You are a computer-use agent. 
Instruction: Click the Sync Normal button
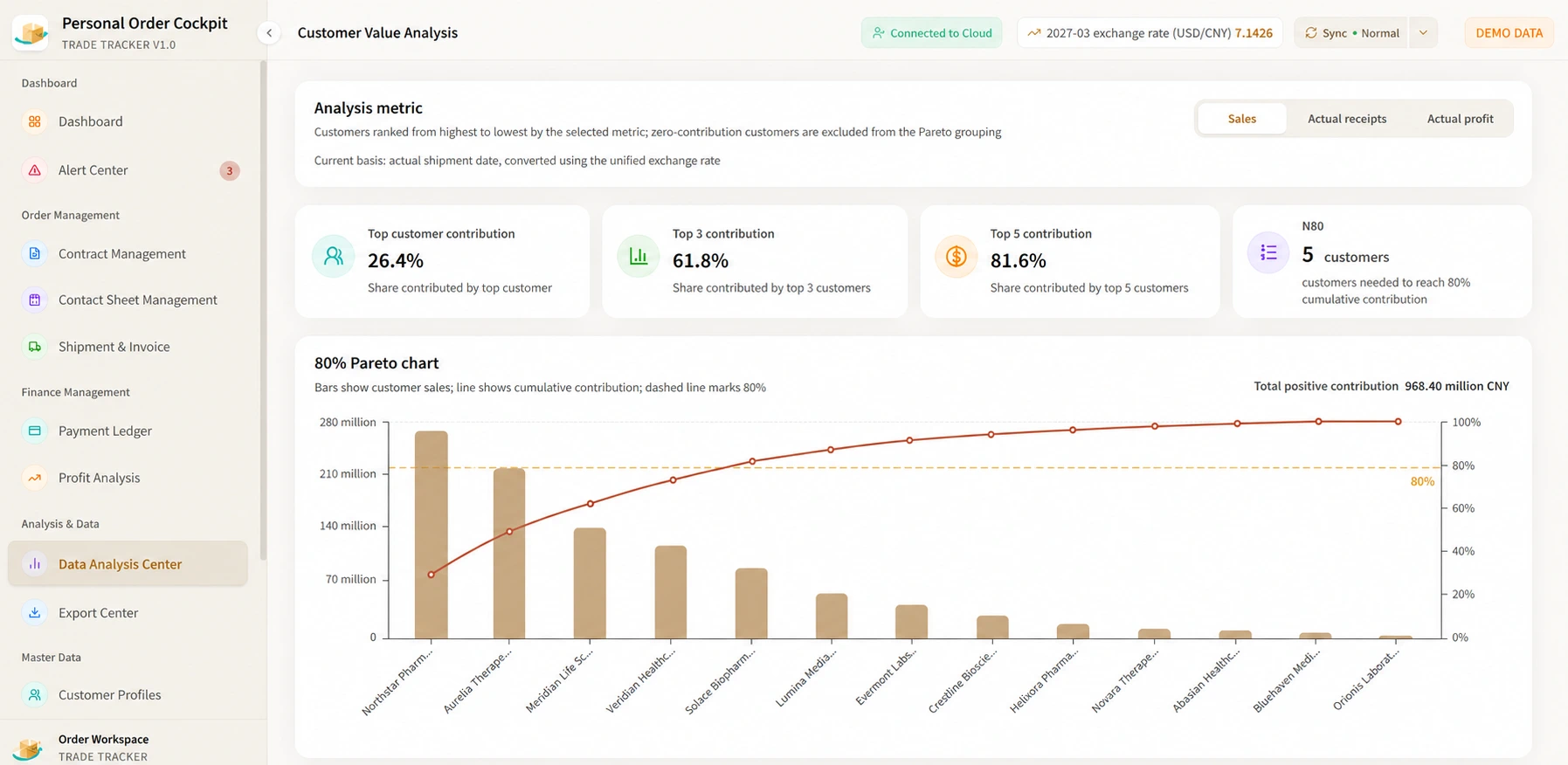(x=1351, y=33)
